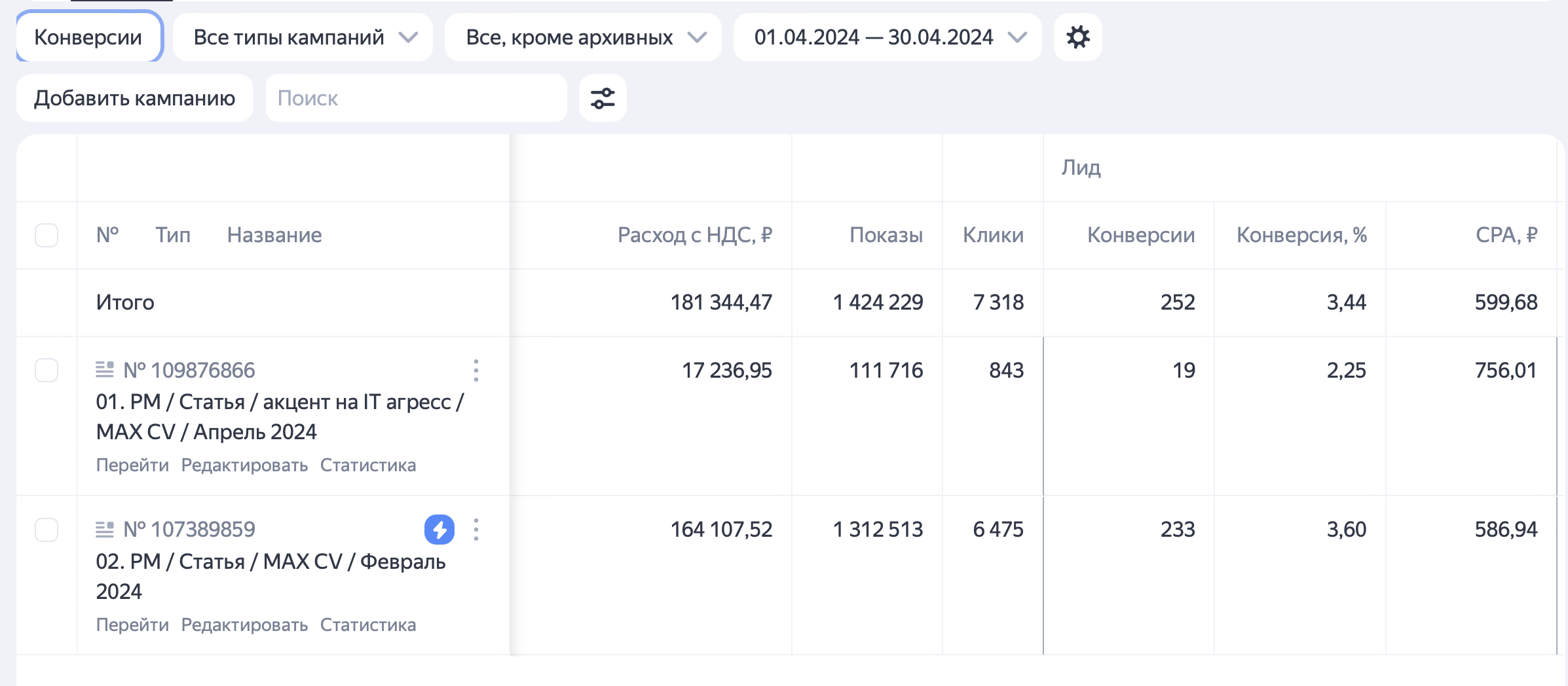Image resolution: width=1568 pixels, height=686 pixels.
Task: Open three-dot menu for campaign 107389859
Action: click(x=476, y=530)
